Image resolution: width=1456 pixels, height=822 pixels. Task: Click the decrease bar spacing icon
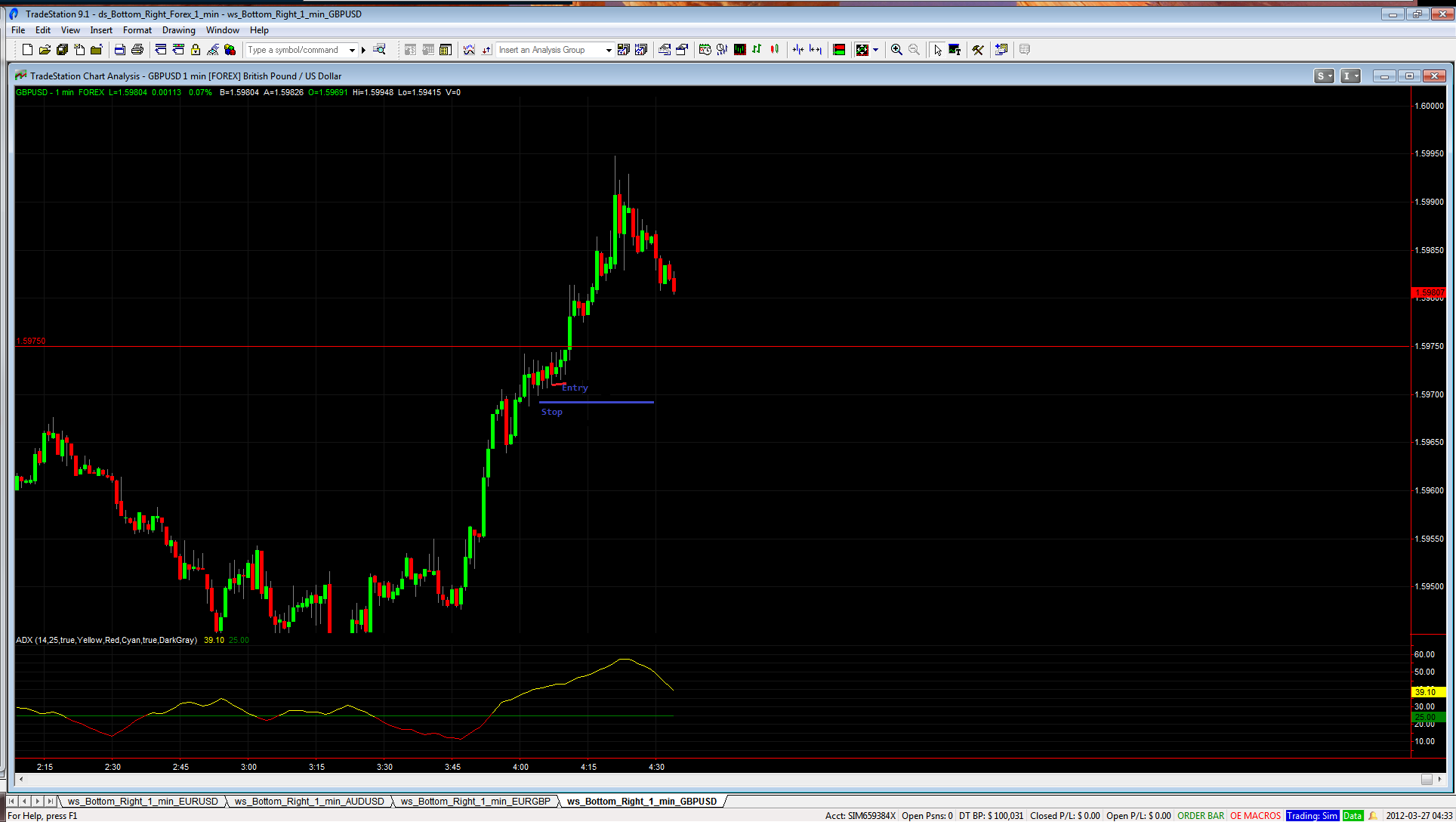(797, 50)
